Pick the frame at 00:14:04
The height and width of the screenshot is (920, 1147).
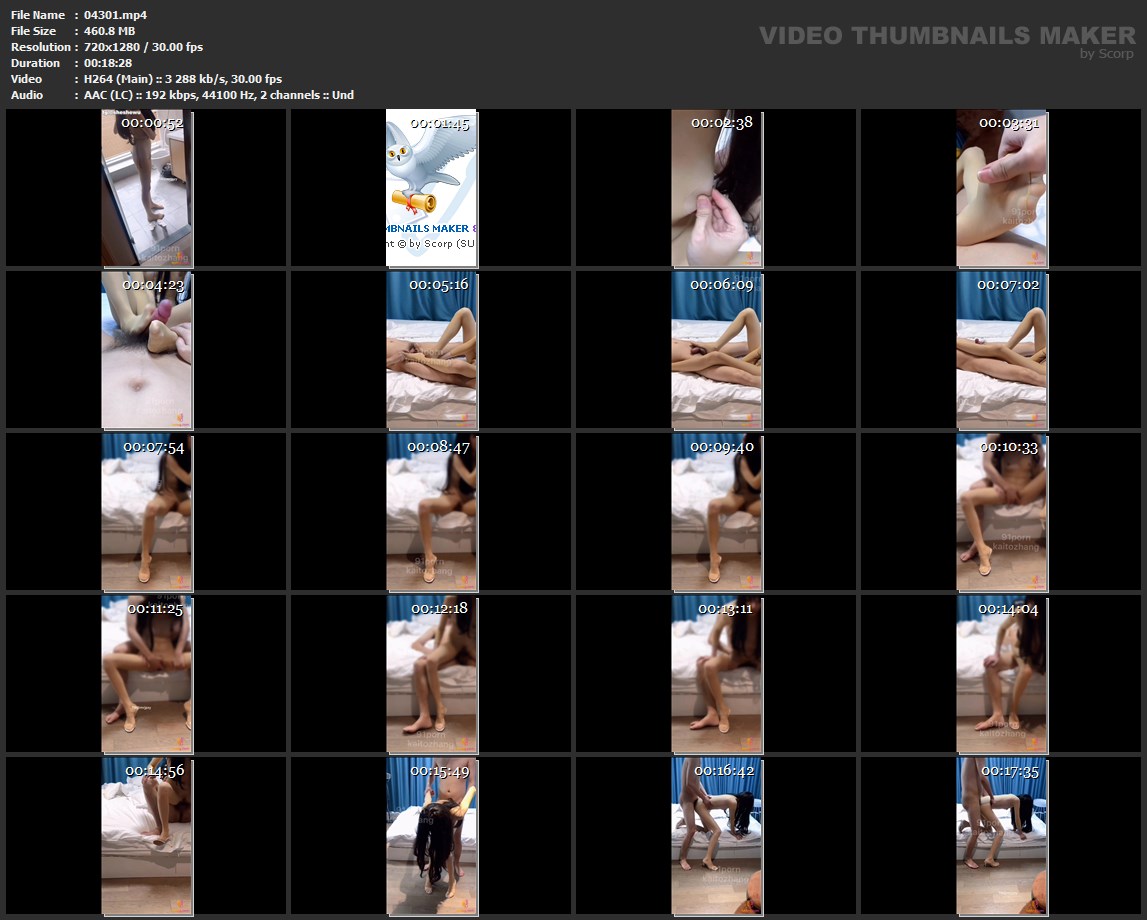[1001, 674]
